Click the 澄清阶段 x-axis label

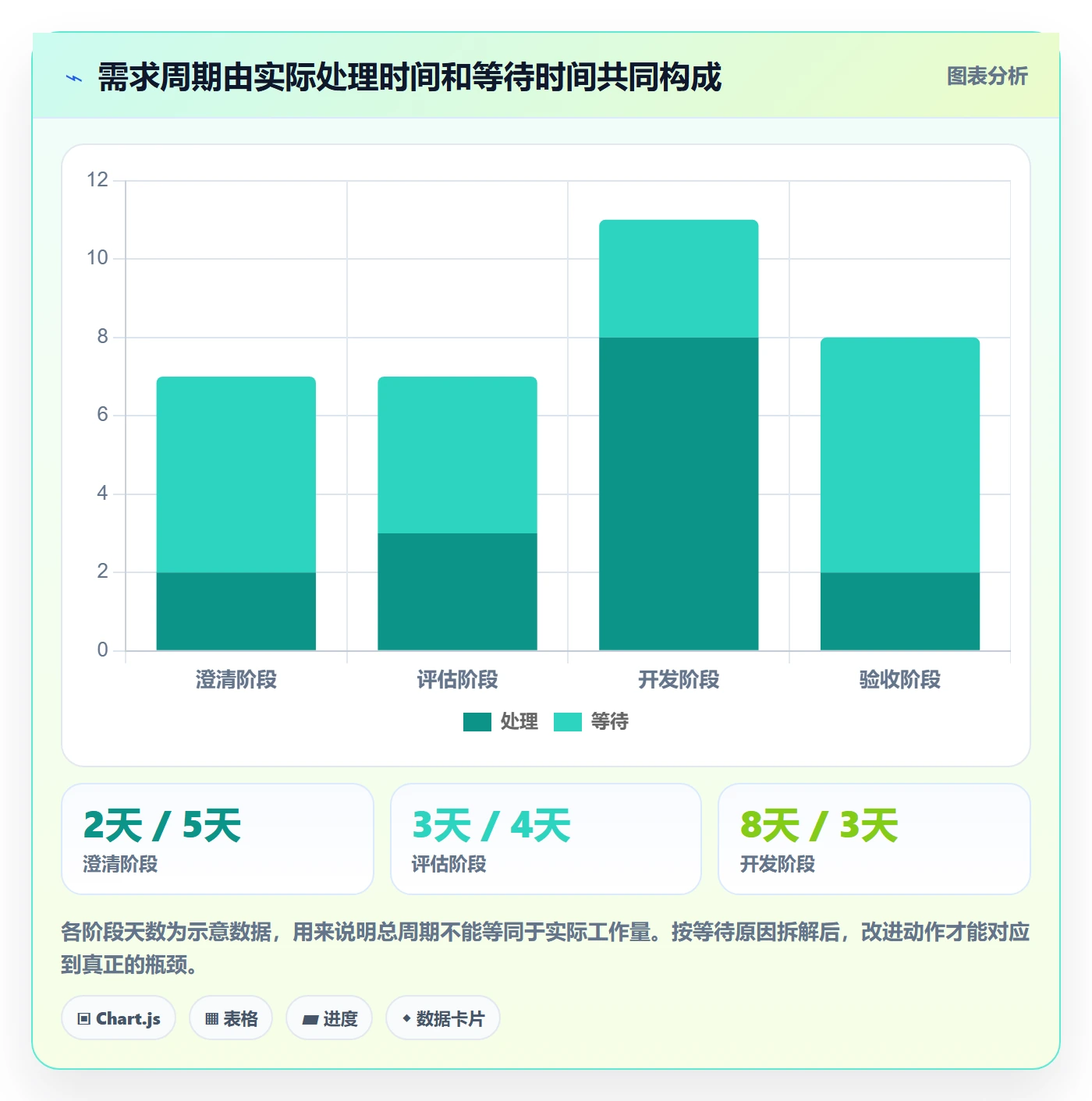click(x=236, y=680)
